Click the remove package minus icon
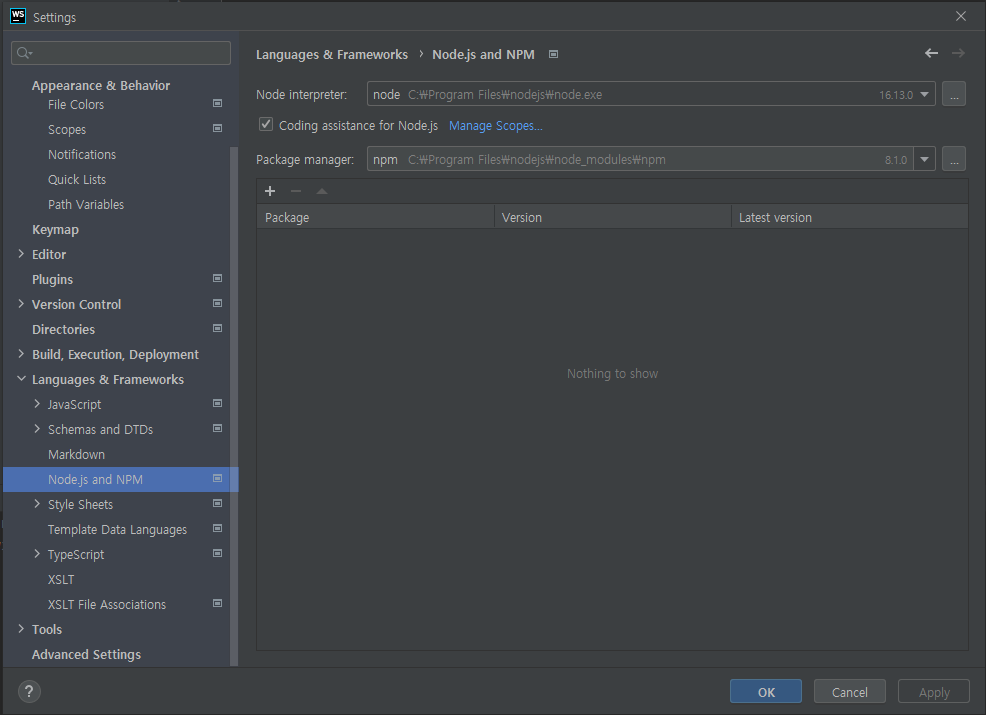 296,191
